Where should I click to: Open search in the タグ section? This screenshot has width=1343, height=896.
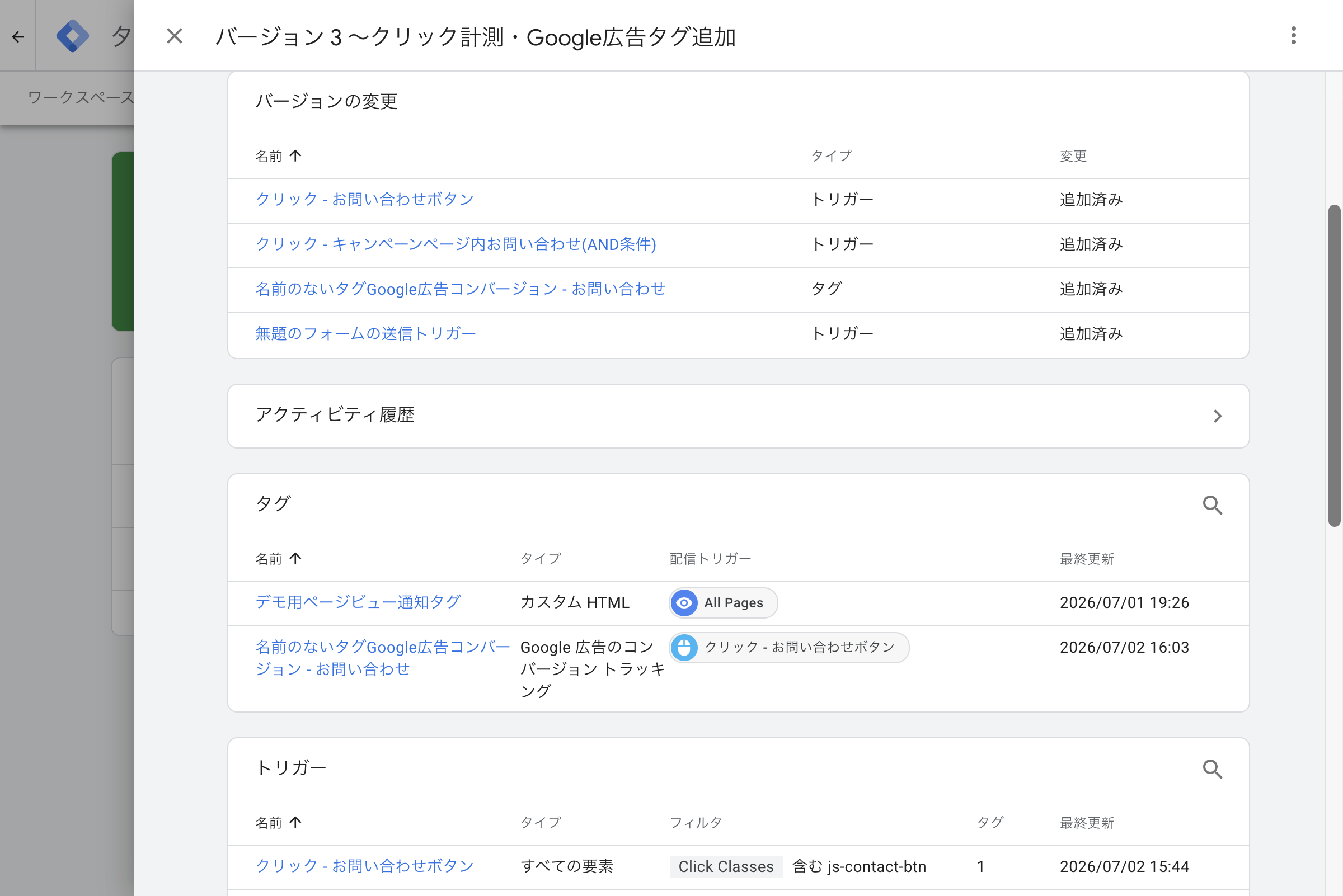(1212, 505)
